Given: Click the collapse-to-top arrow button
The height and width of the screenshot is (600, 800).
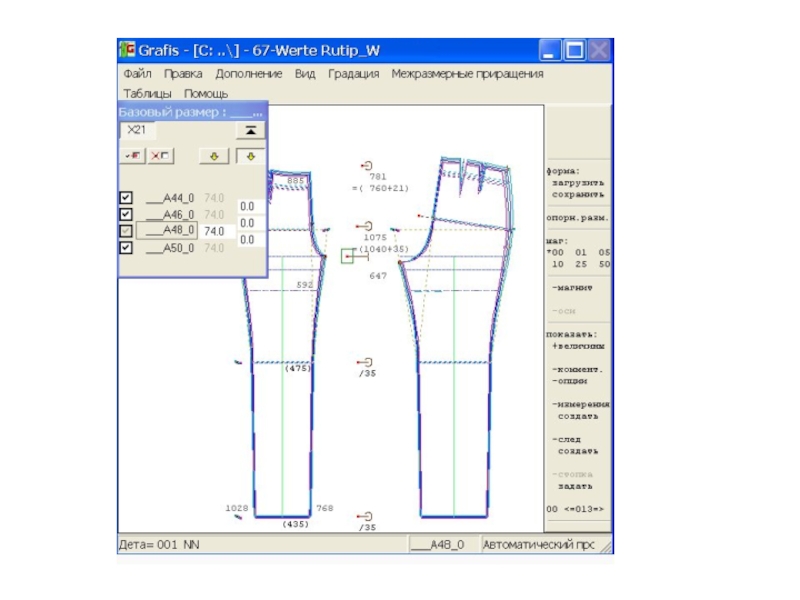Looking at the screenshot, I should click(250, 130).
